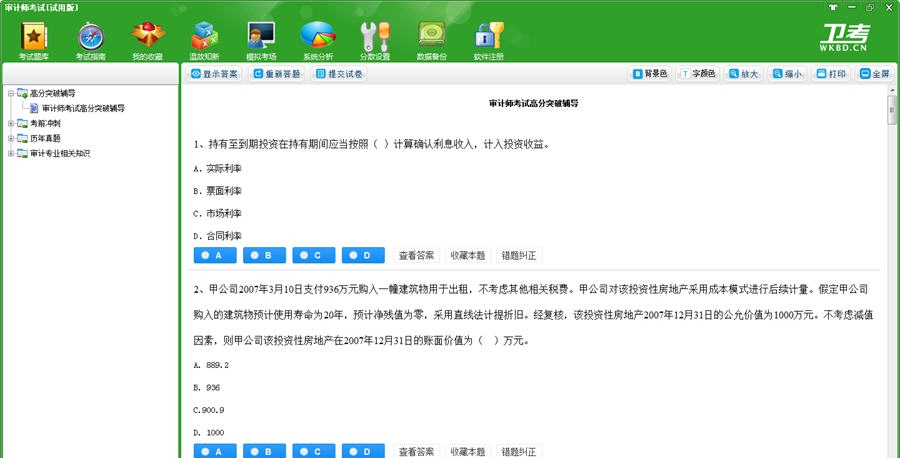Choose answer A for question 1
Screen dimensions: 900x458
(x=215, y=255)
